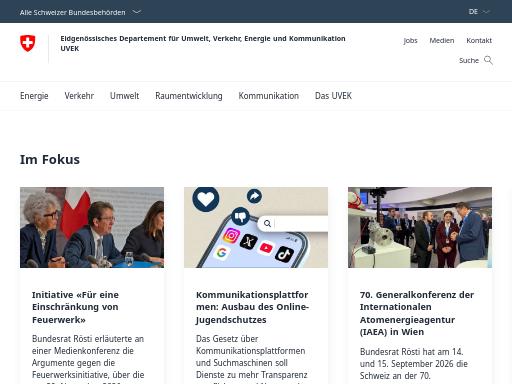512x384 pixels.
Task: Open 70. Generalkonferenz der IAEA headline
Action: pos(417,313)
